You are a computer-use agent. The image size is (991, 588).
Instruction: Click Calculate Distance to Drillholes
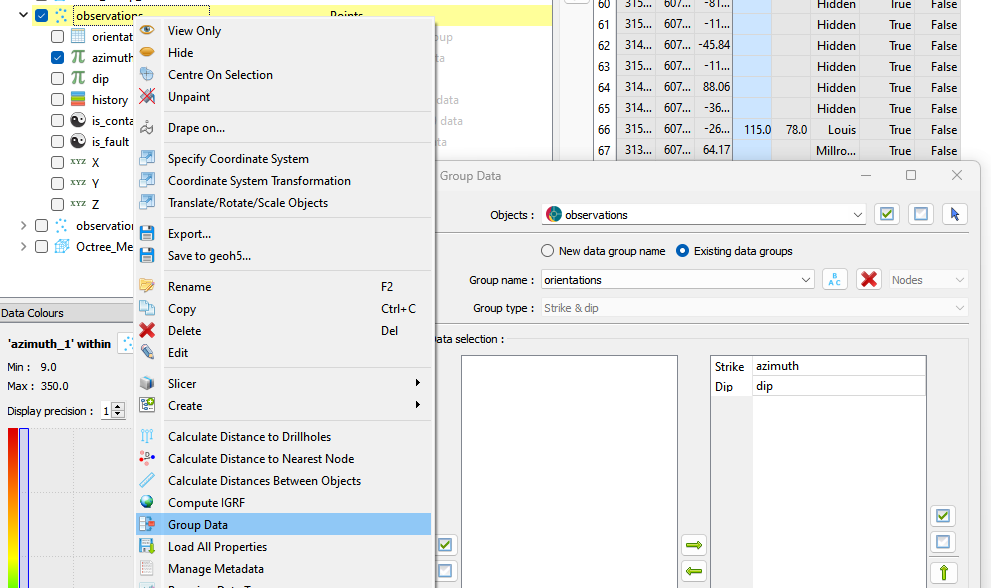coord(249,437)
